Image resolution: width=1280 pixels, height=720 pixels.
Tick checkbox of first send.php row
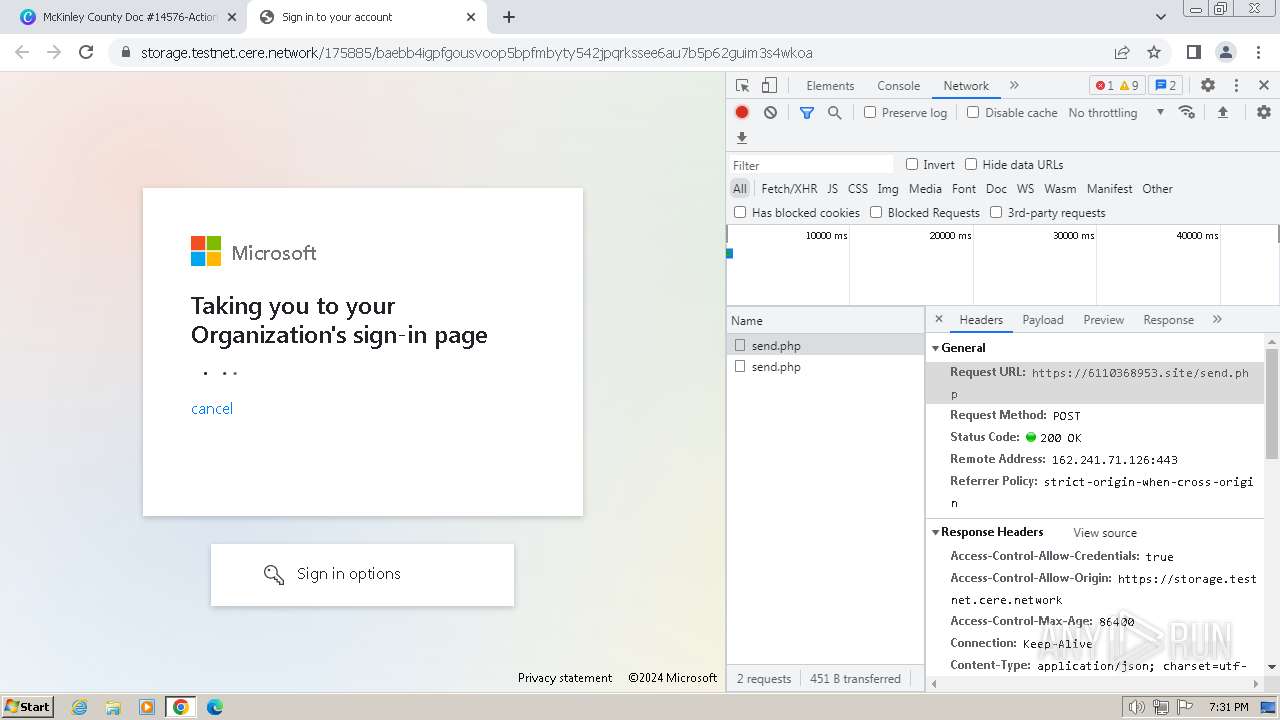coord(740,345)
